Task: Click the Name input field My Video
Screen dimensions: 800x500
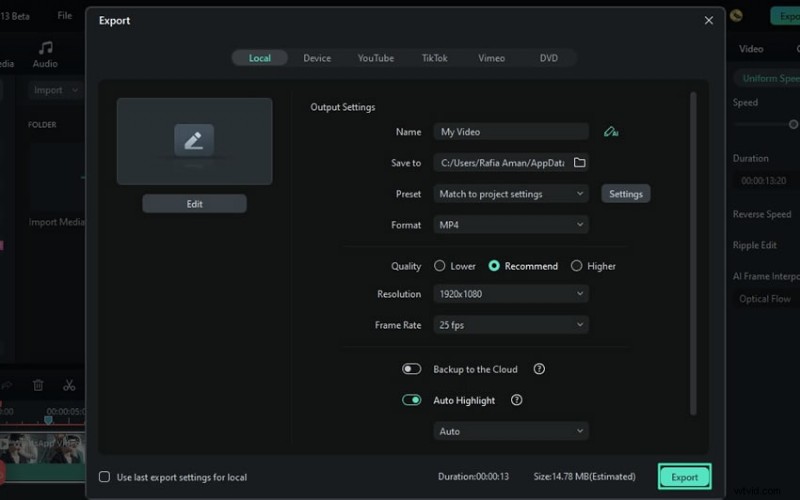Action: click(x=511, y=132)
